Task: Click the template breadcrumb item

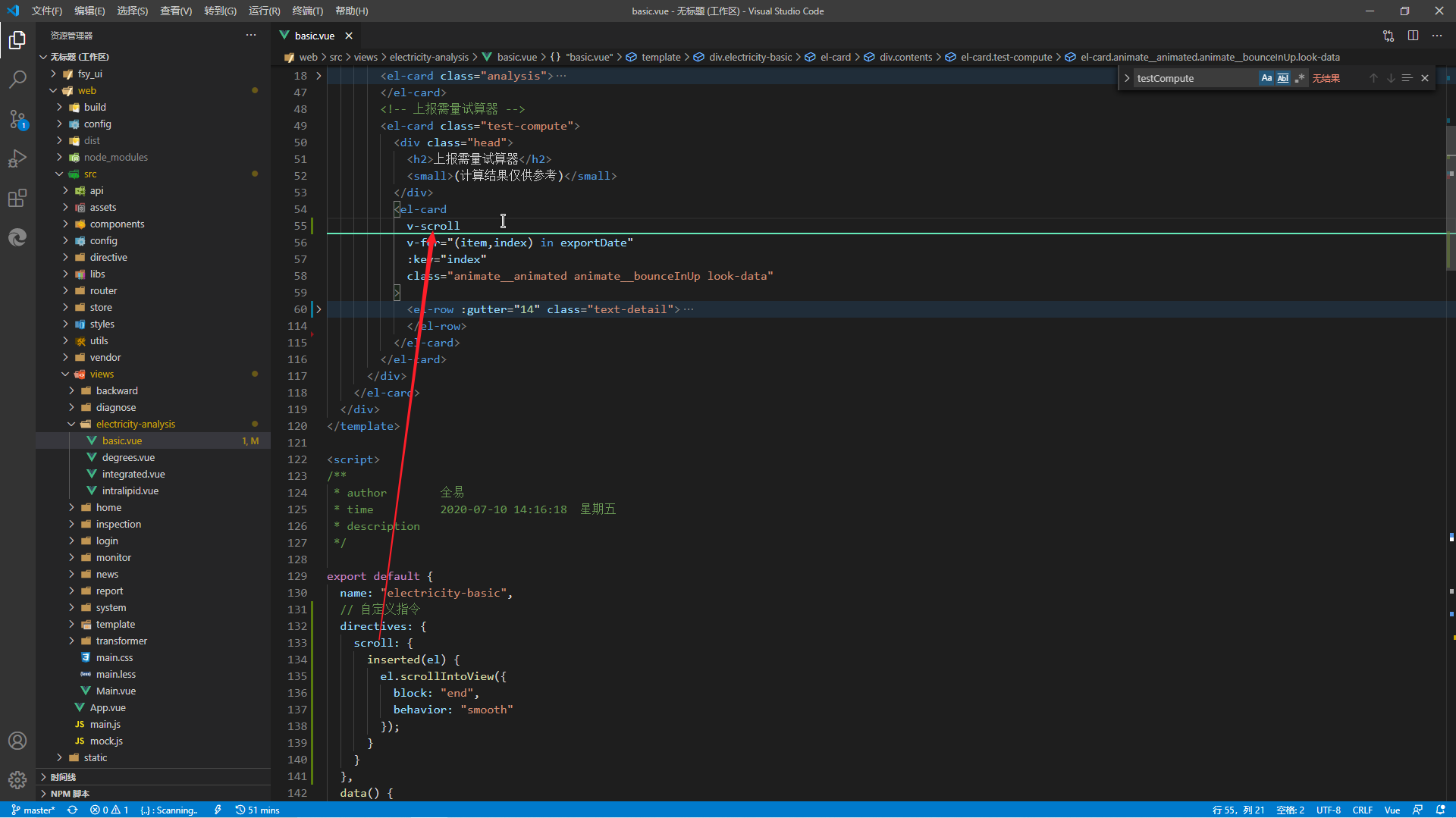Action: [661, 57]
